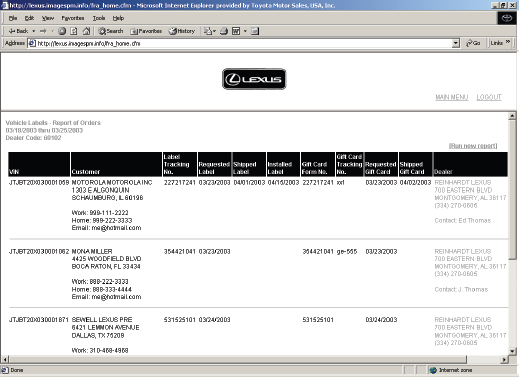Click the Back toolbar button

[x=18, y=31]
